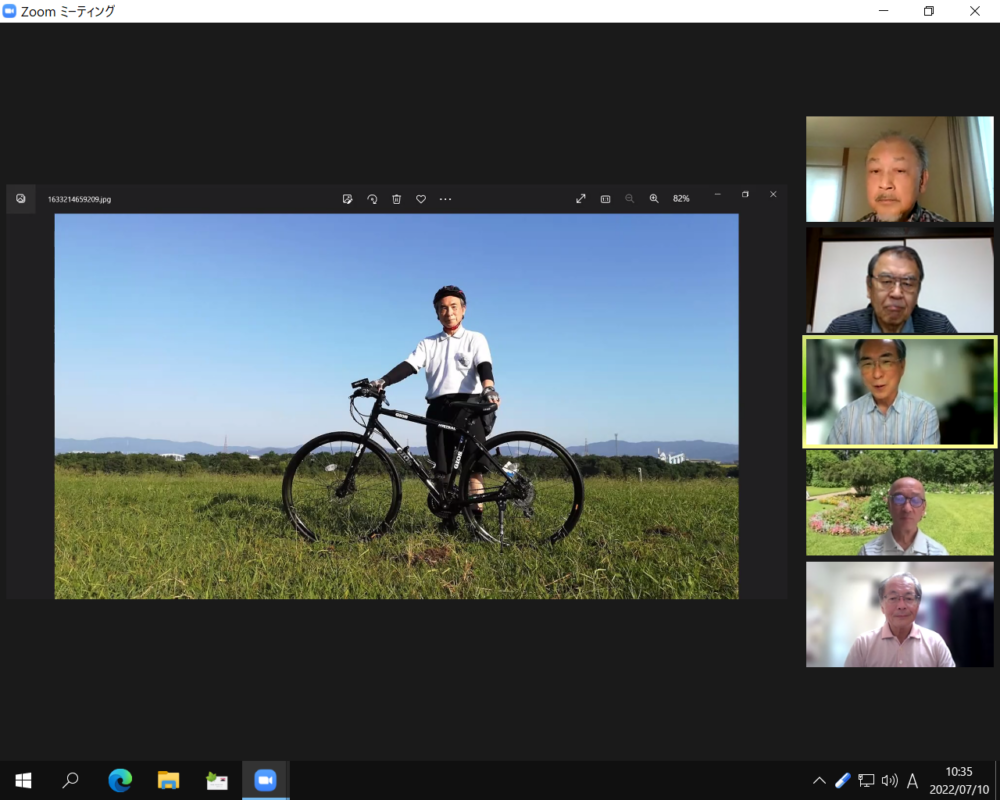Enter full screen view with the arrows icon
This screenshot has height=800, width=1000.
[580, 199]
